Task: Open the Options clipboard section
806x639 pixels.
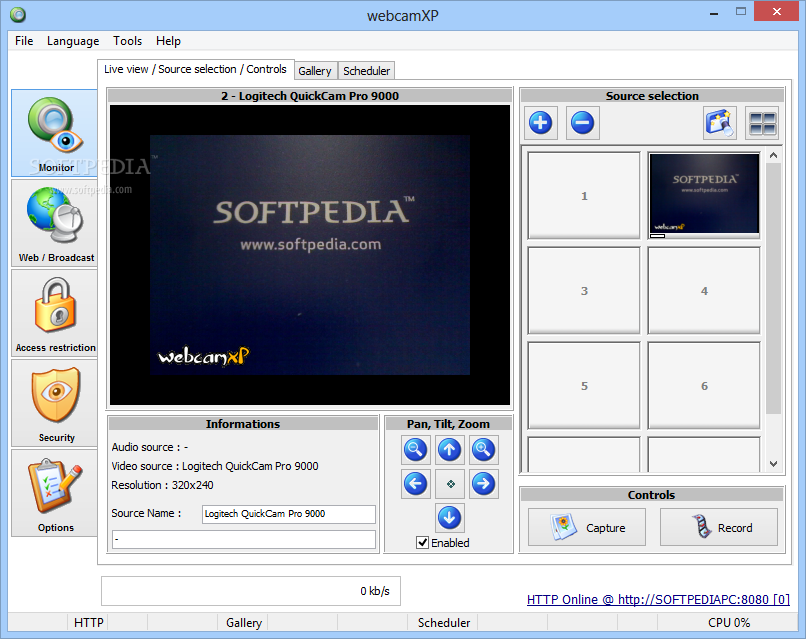Action: 55,493
